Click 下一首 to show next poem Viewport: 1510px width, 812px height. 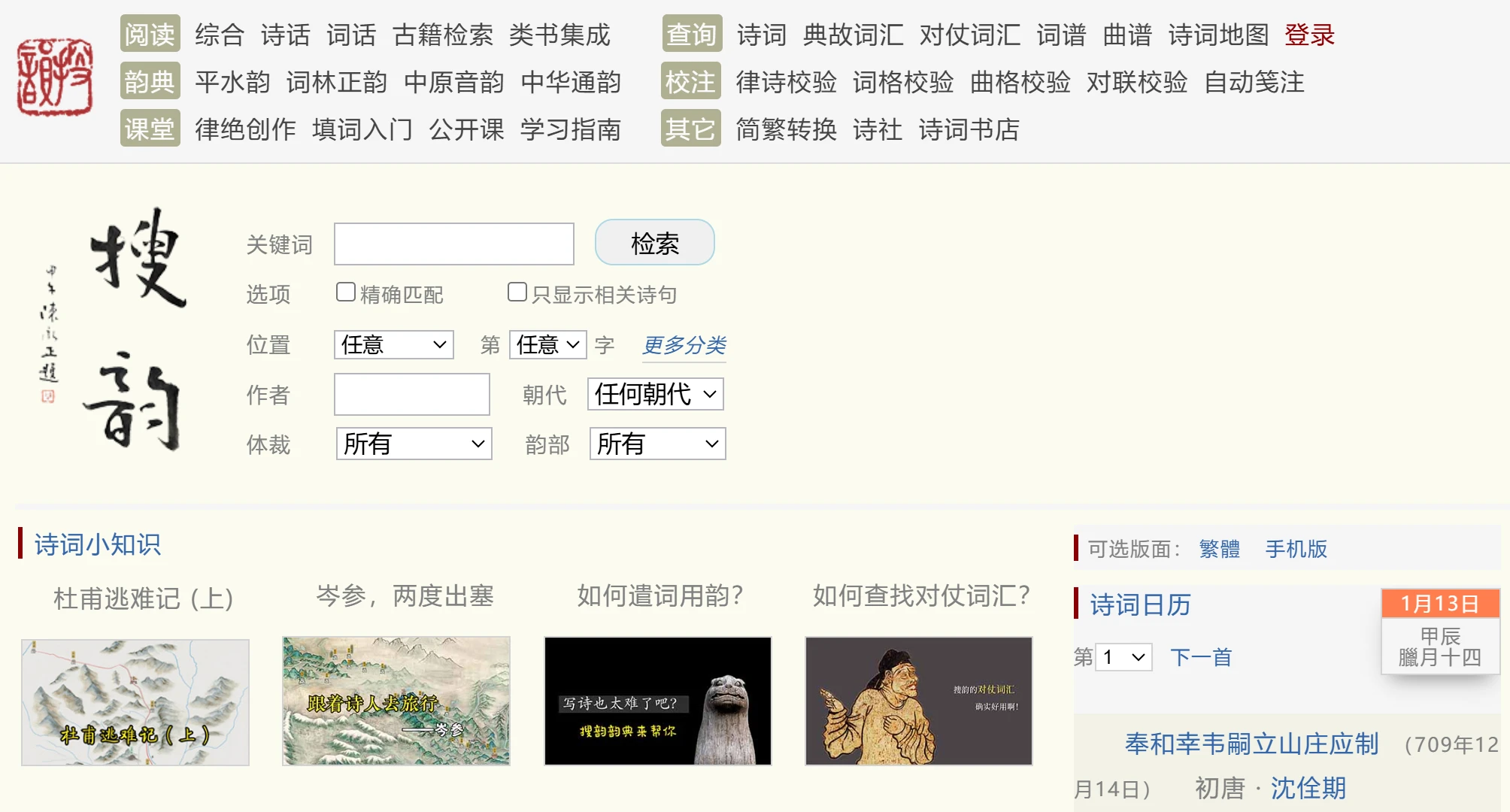(x=1201, y=656)
